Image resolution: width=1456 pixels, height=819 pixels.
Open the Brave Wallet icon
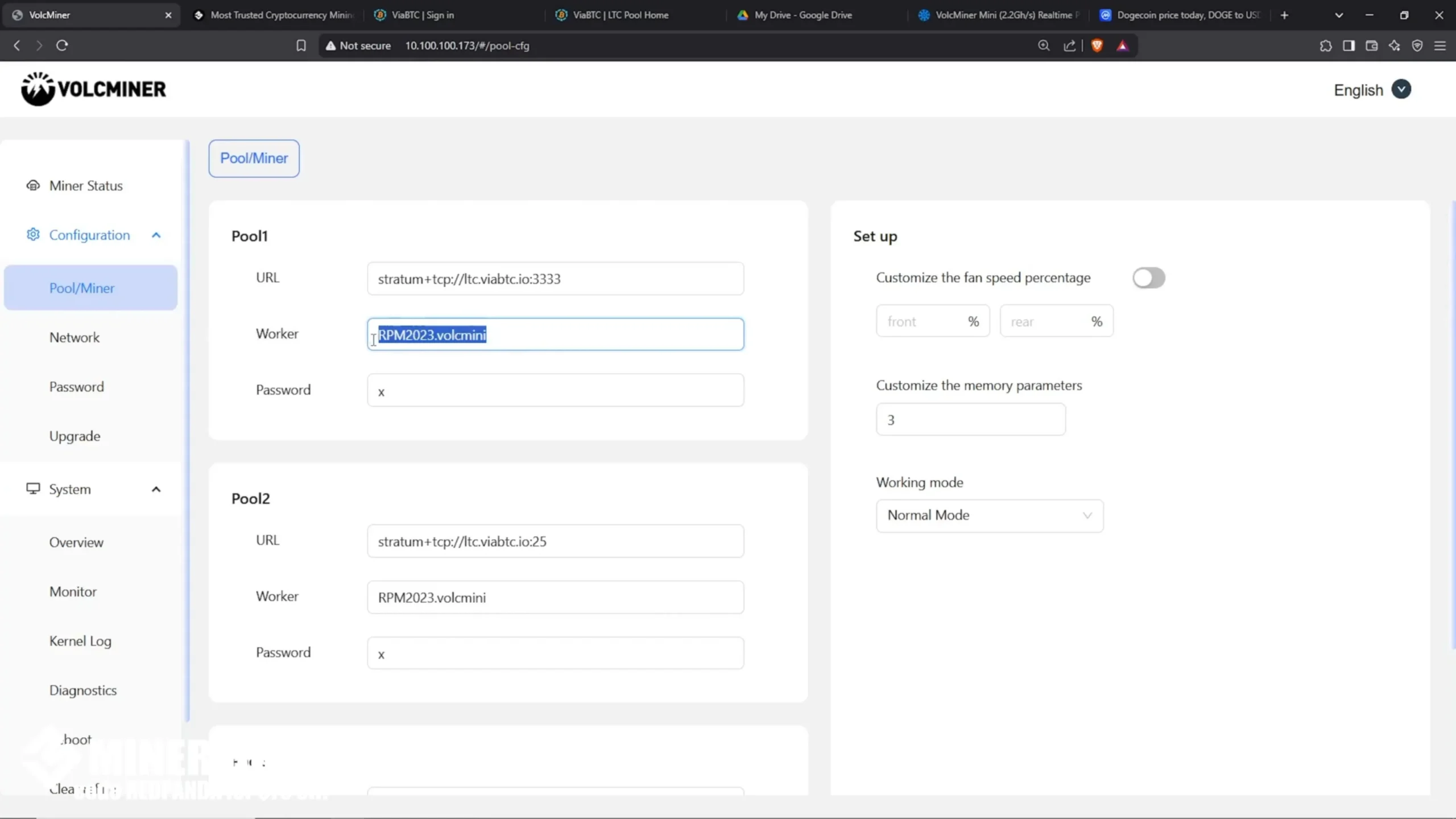(x=1371, y=45)
